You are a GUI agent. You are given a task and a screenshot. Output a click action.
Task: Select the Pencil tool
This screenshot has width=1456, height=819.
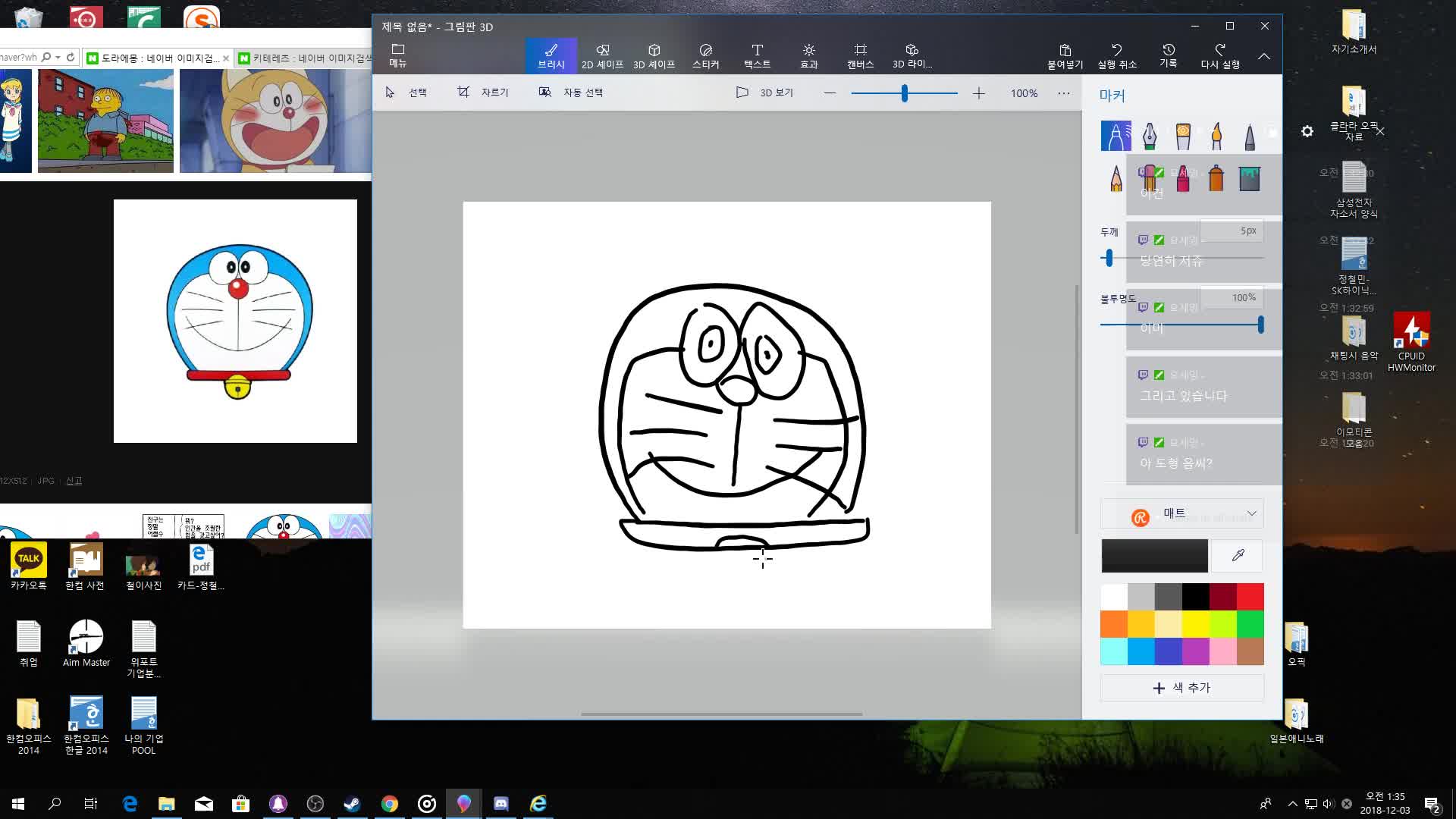1116,178
